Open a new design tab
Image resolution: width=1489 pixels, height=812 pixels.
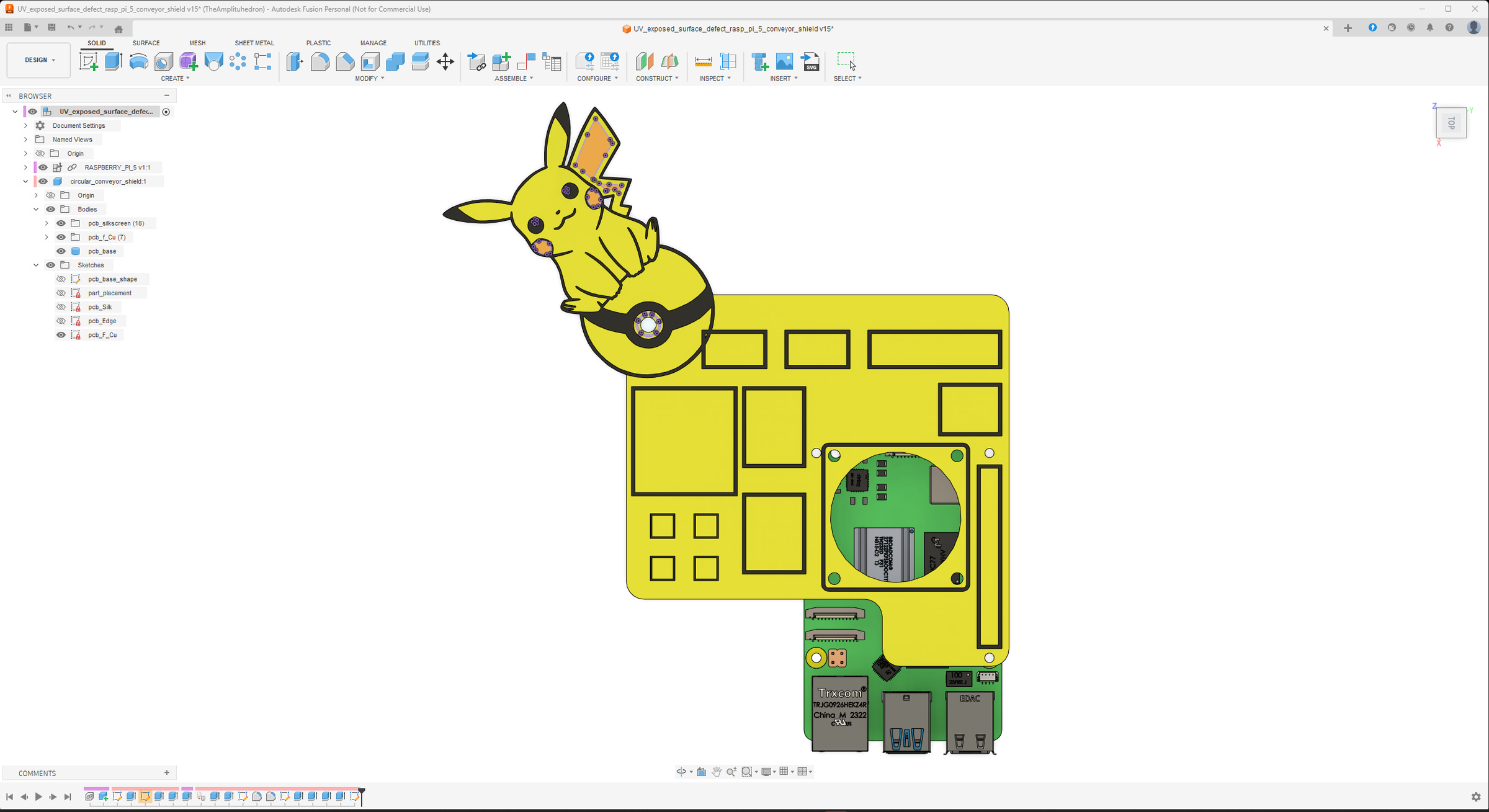(1348, 28)
